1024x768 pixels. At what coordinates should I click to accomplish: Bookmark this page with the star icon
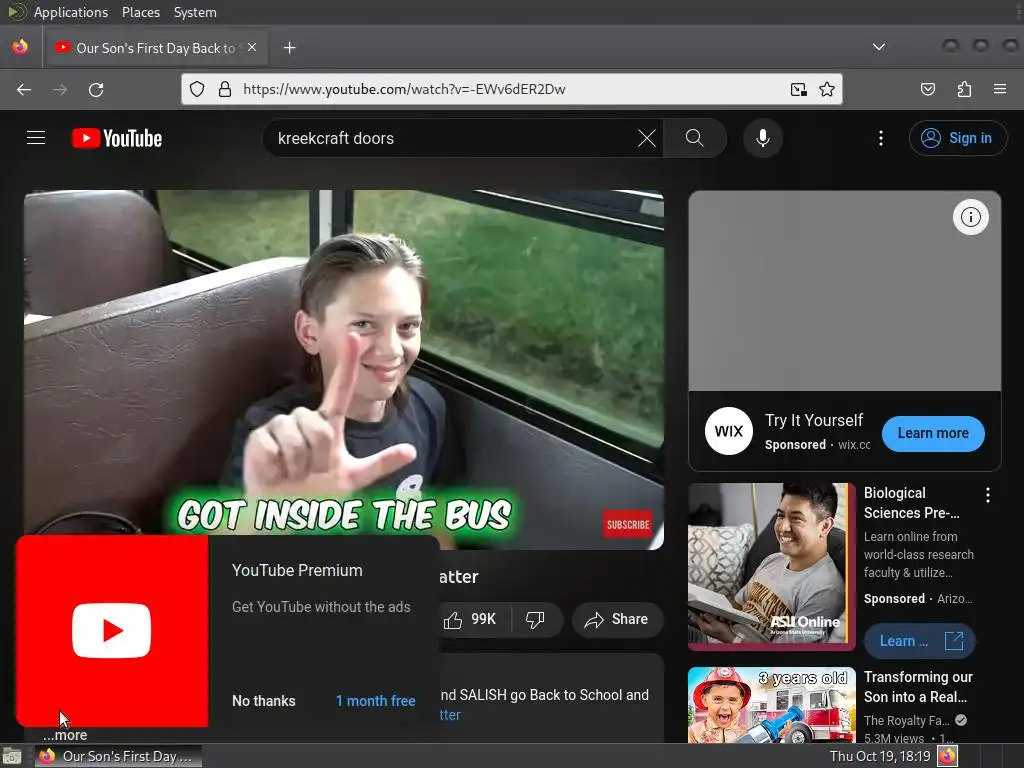pyautogui.click(x=827, y=89)
